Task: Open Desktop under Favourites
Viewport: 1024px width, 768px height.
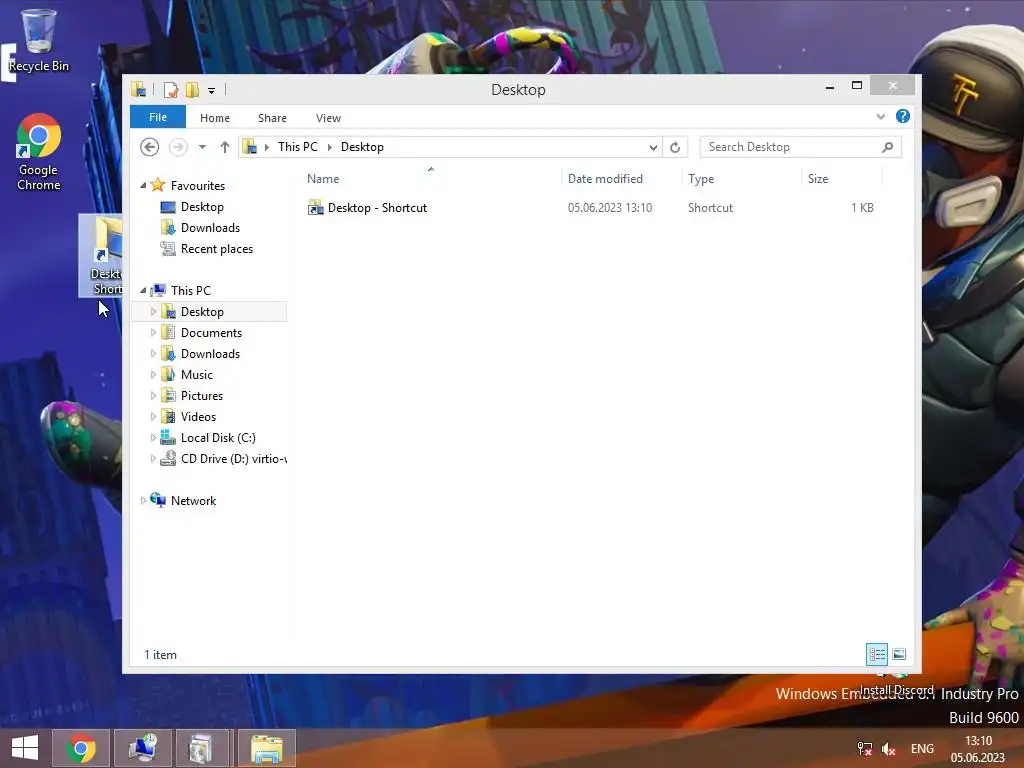Action: coord(202,207)
